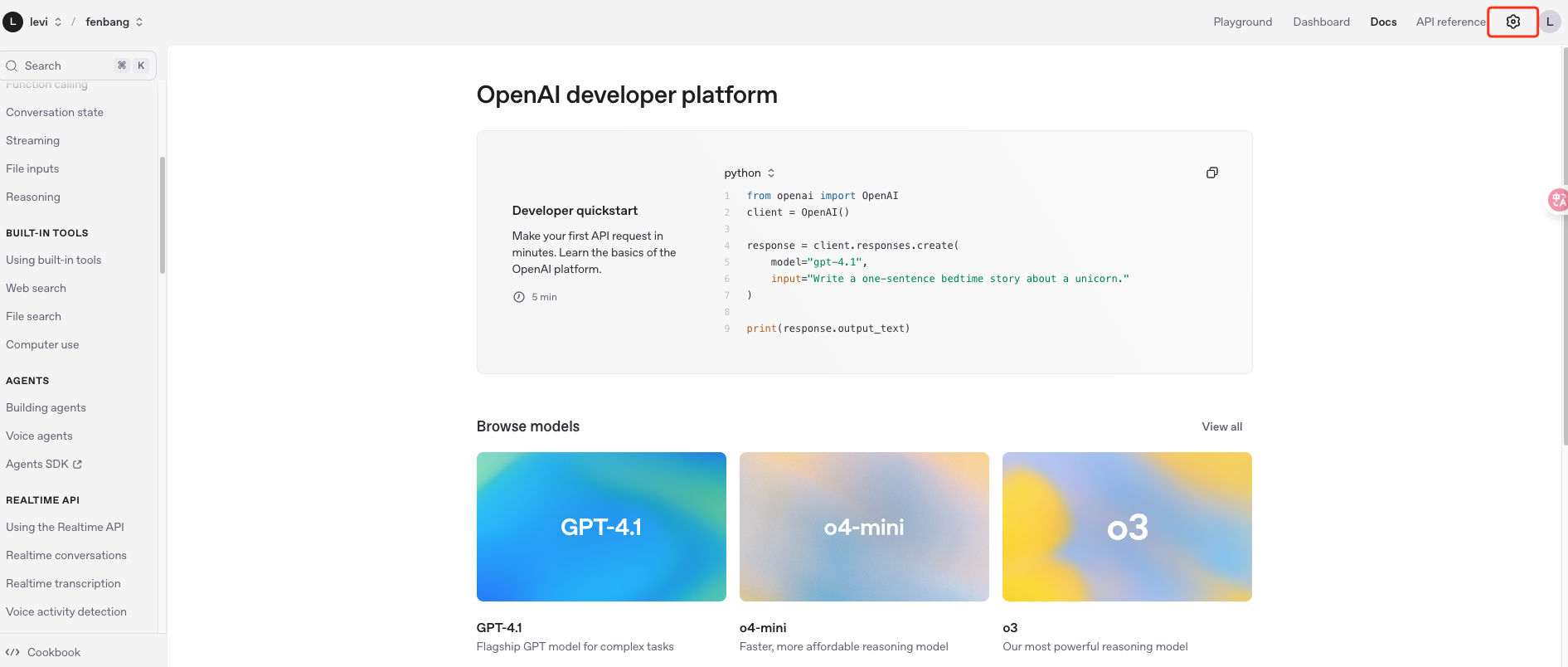The image size is (1568, 667).
Task: Click the REALTIME API section heading
Action: coord(42,500)
